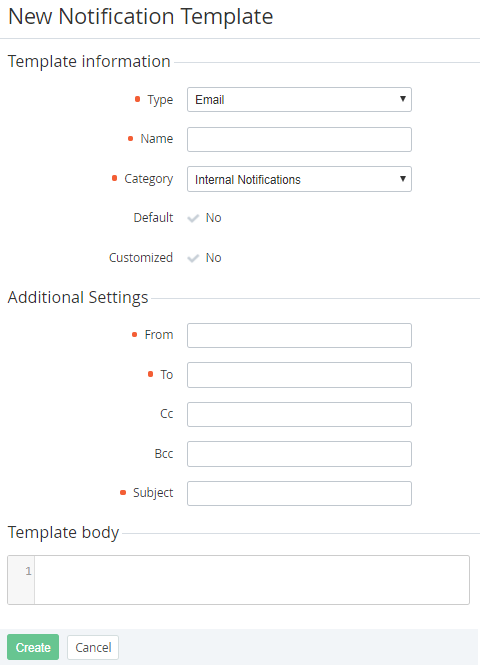
Task: Select the Cc input box
Action: (x=299, y=414)
